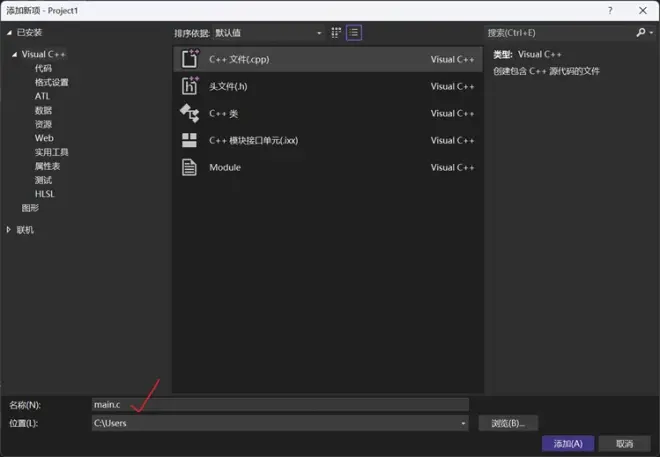The height and width of the screenshot is (457, 660).
Task: Click the 创建包含 C++ 源代码的文件 description
Action: pos(546,71)
